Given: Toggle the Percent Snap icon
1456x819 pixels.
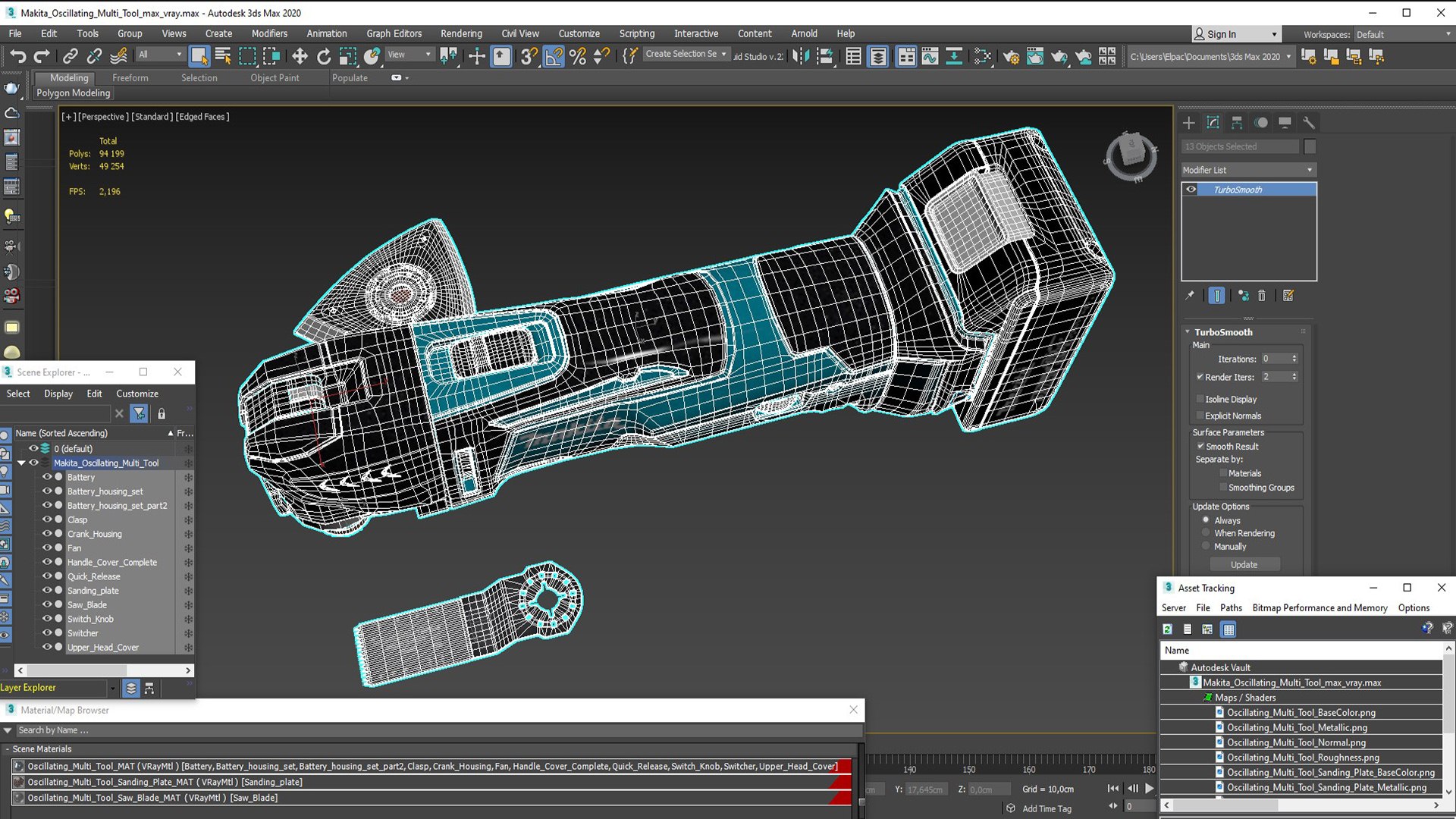Looking at the screenshot, I should point(578,56).
